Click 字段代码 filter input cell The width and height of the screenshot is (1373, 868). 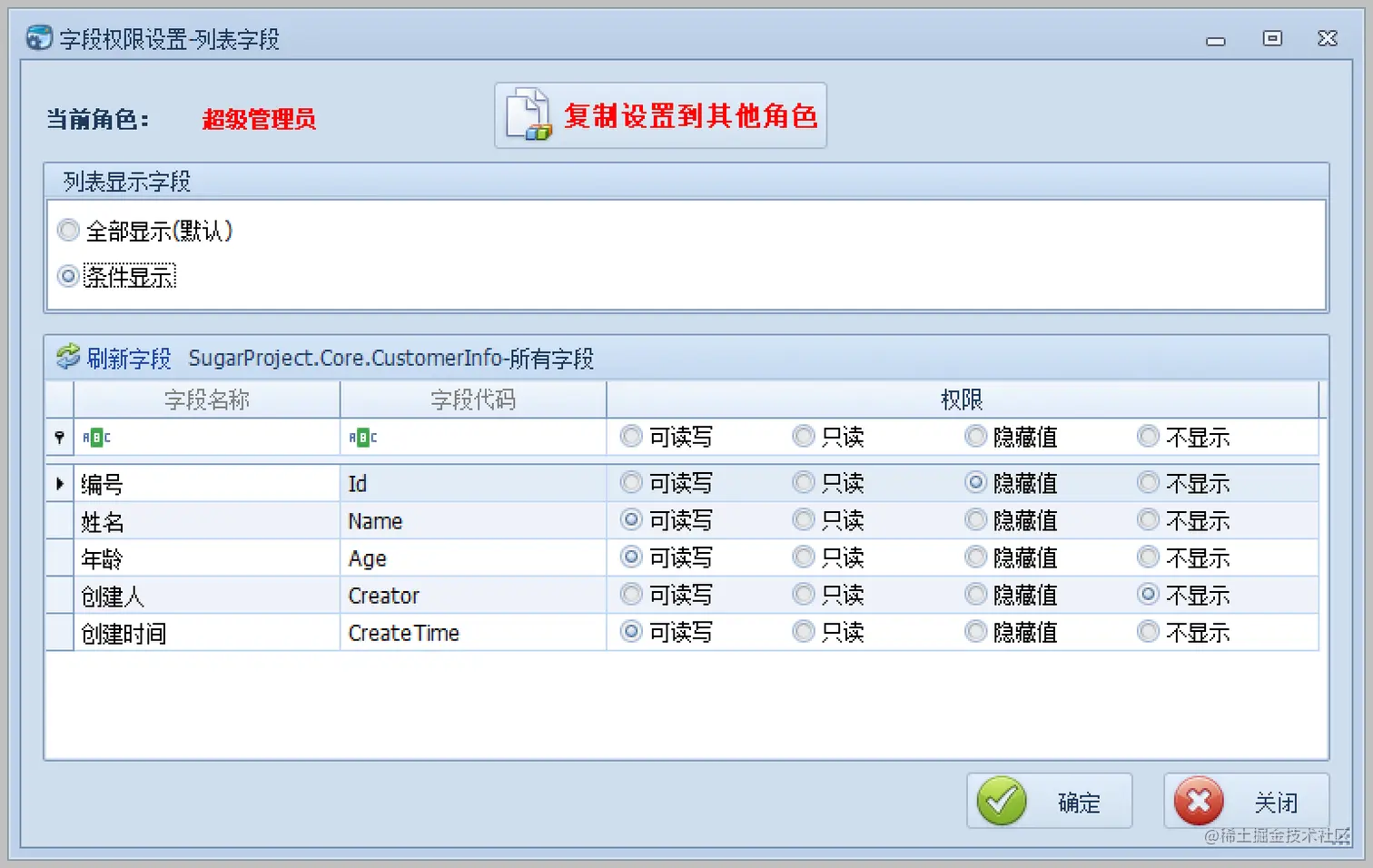[x=473, y=438]
